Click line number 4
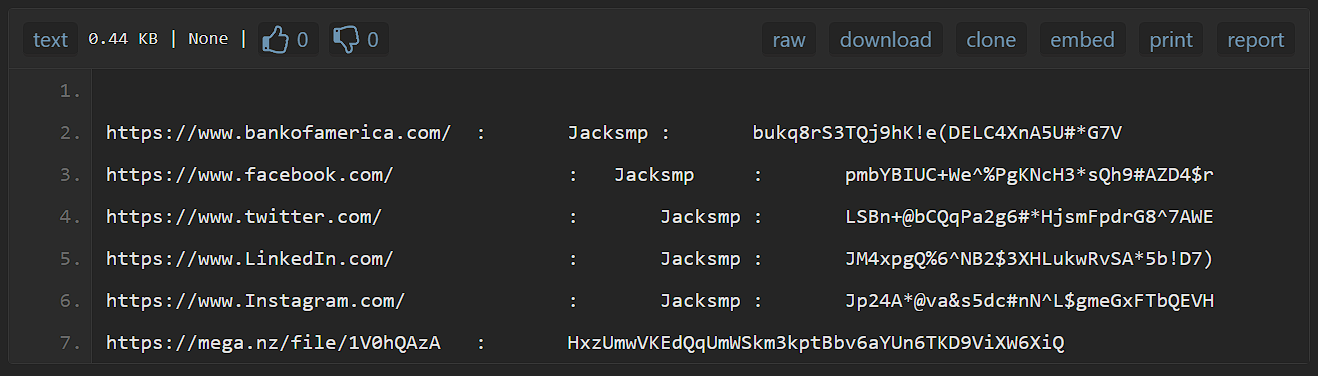The width and height of the screenshot is (1318, 376). coord(69,217)
